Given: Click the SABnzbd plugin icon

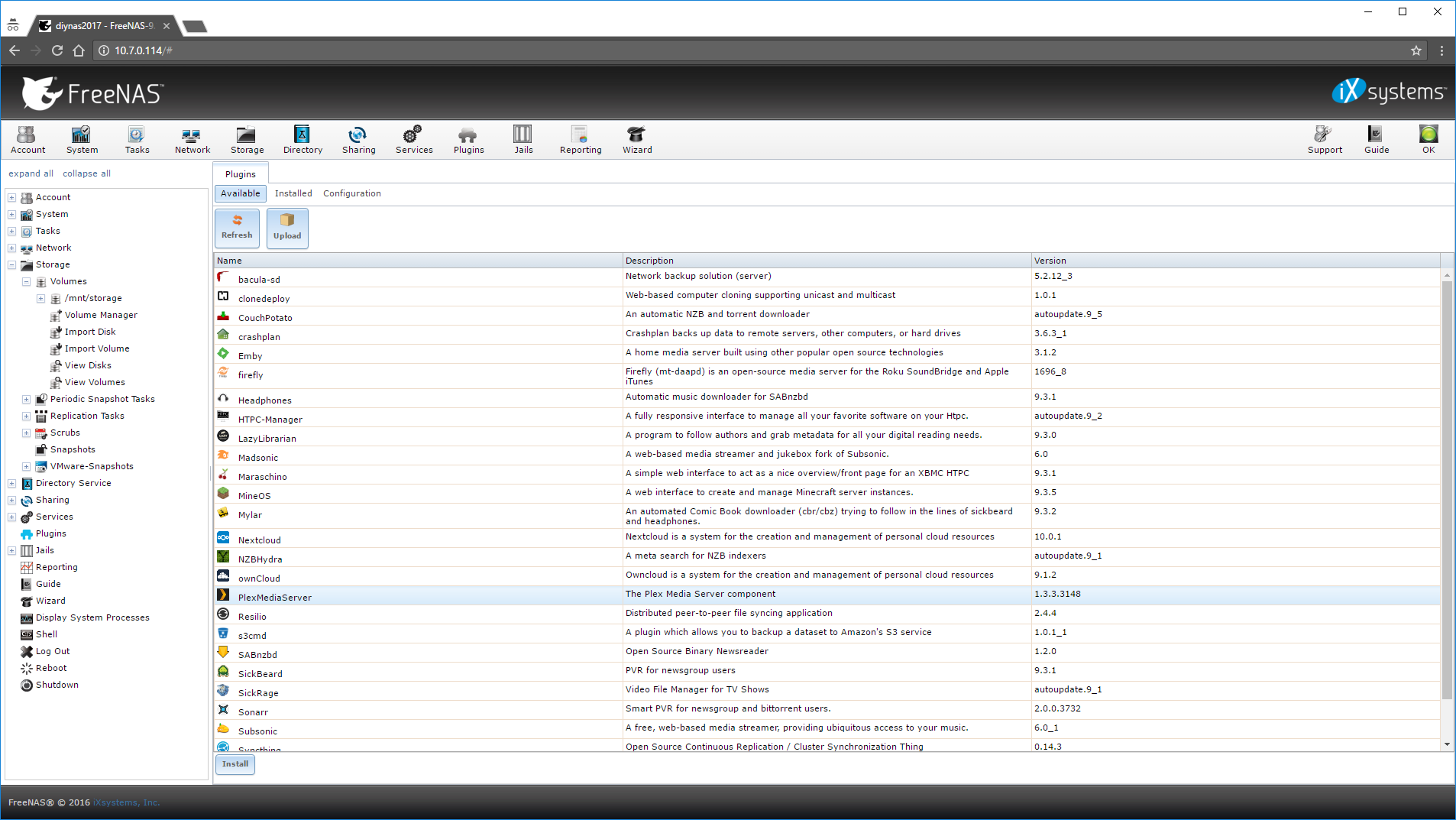Looking at the screenshot, I should [x=223, y=653].
